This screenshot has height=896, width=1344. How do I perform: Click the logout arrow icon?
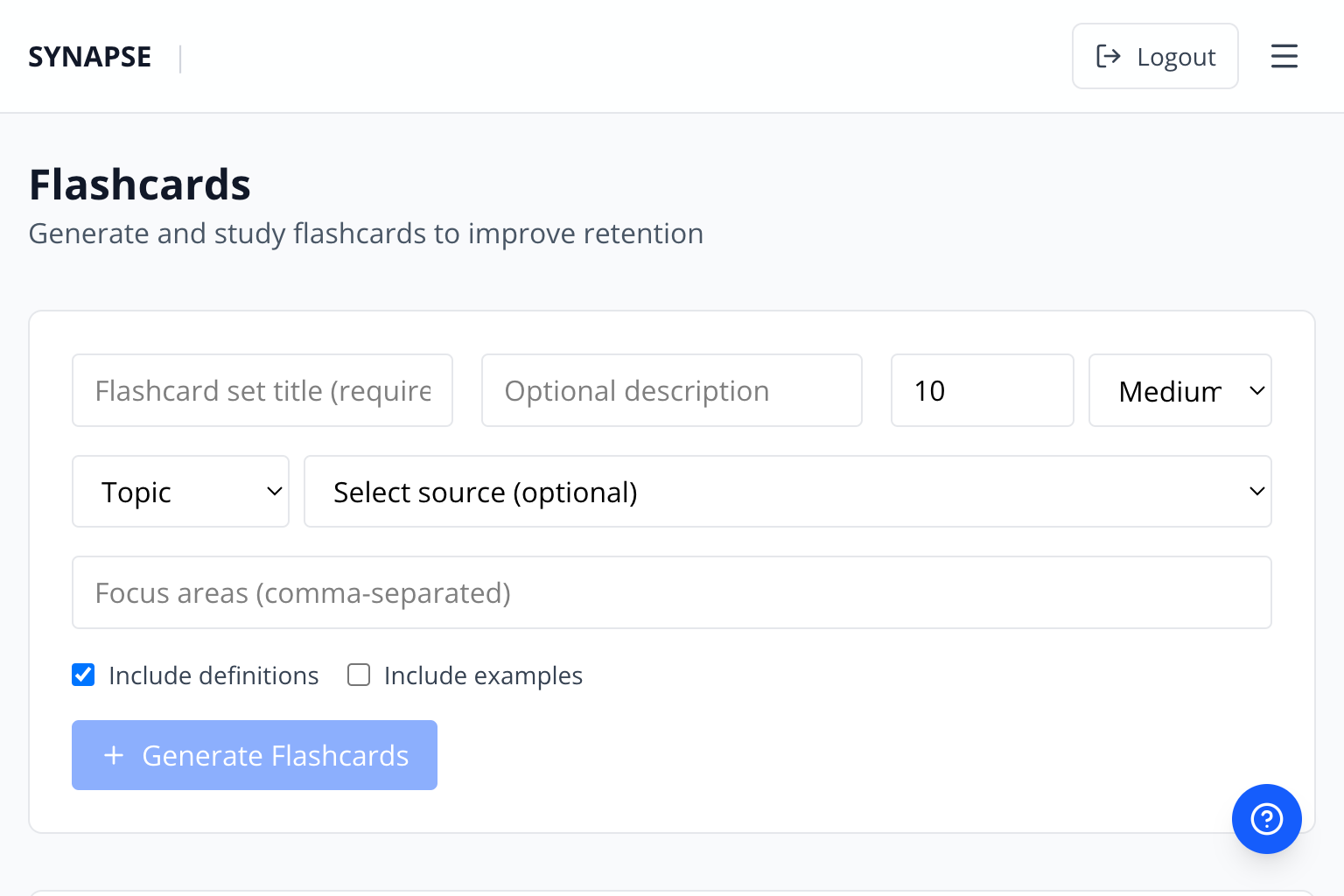click(x=1109, y=55)
